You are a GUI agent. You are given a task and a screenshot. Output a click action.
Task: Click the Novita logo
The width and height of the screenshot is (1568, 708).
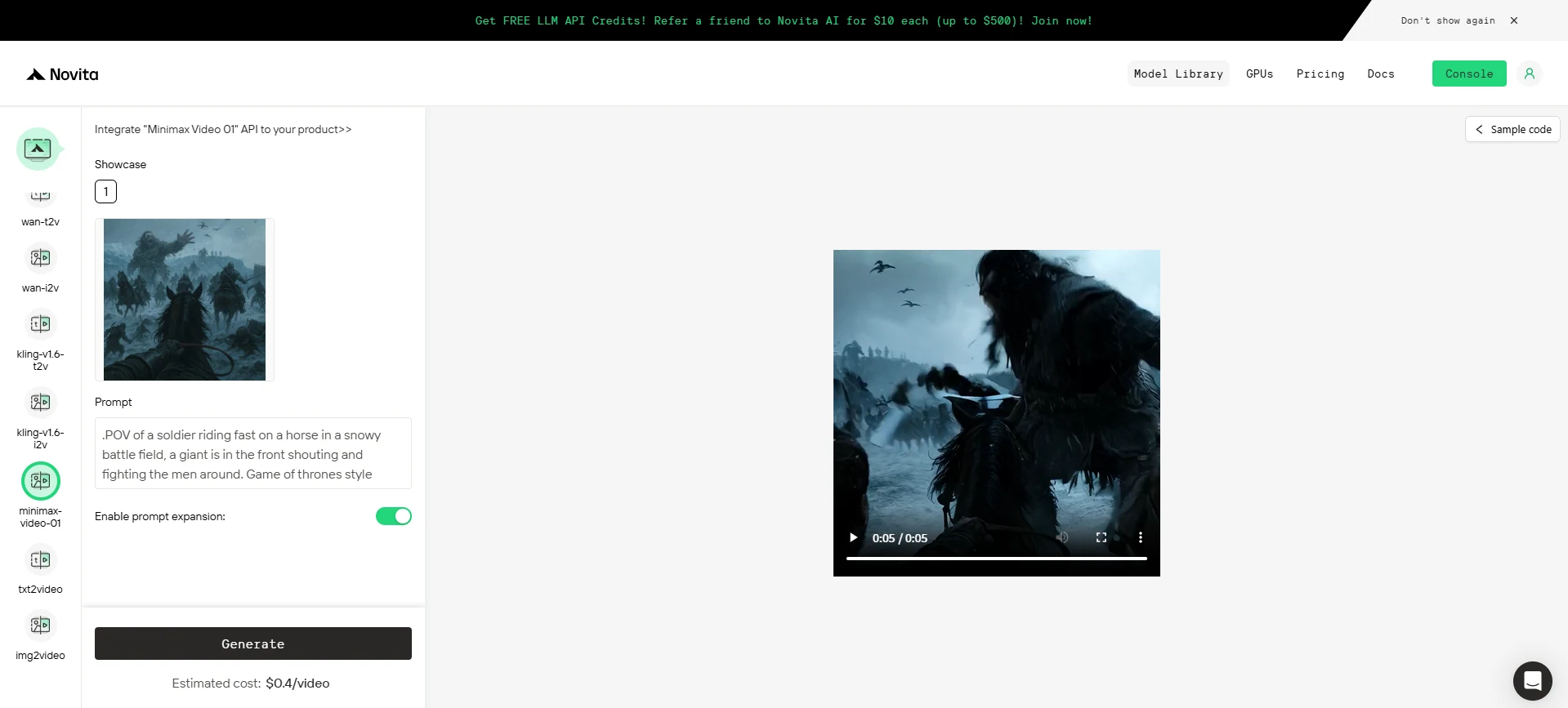click(x=62, y=74)
